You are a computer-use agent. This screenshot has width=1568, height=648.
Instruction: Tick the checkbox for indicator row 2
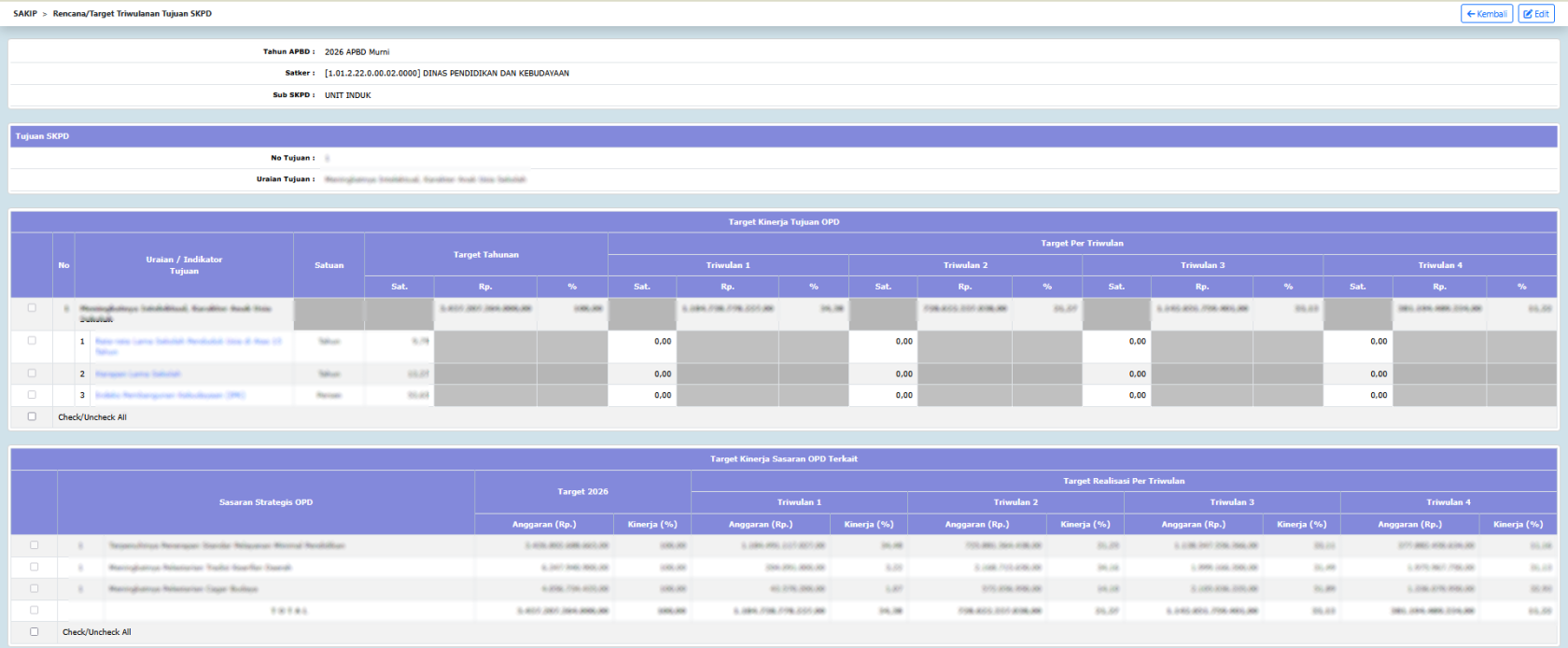click(x=32, y=373)
